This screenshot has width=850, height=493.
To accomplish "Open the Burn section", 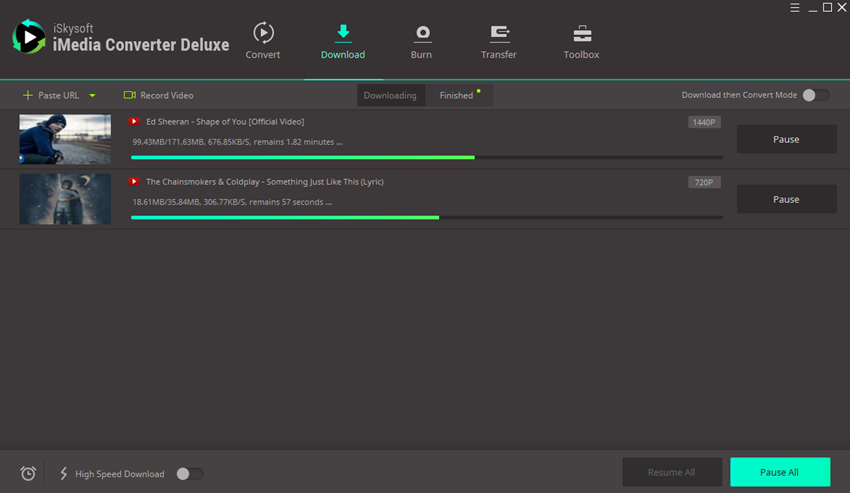I will 421,42.
